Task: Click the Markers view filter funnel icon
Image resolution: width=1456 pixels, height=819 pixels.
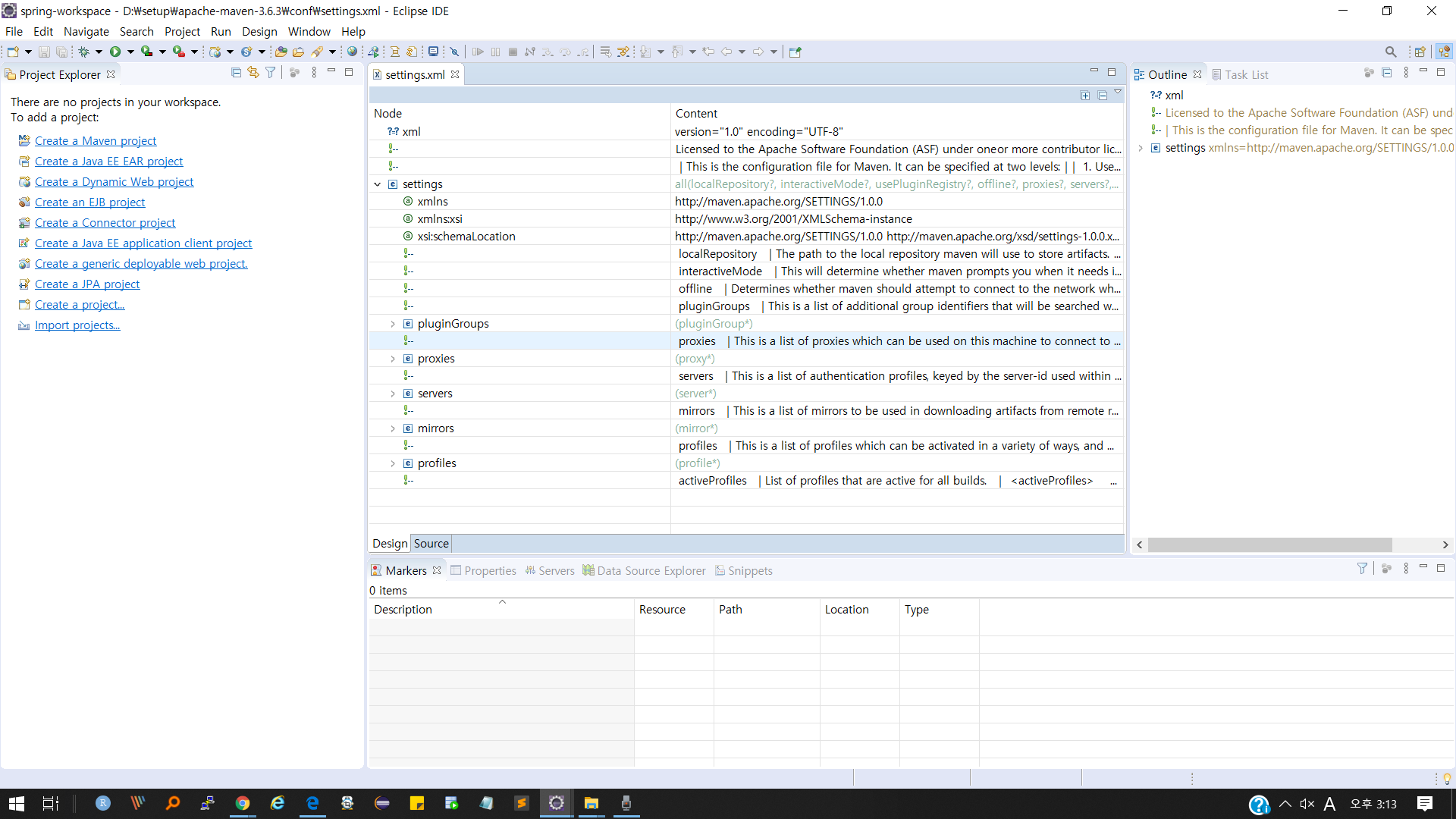Action: [1362, 568]
